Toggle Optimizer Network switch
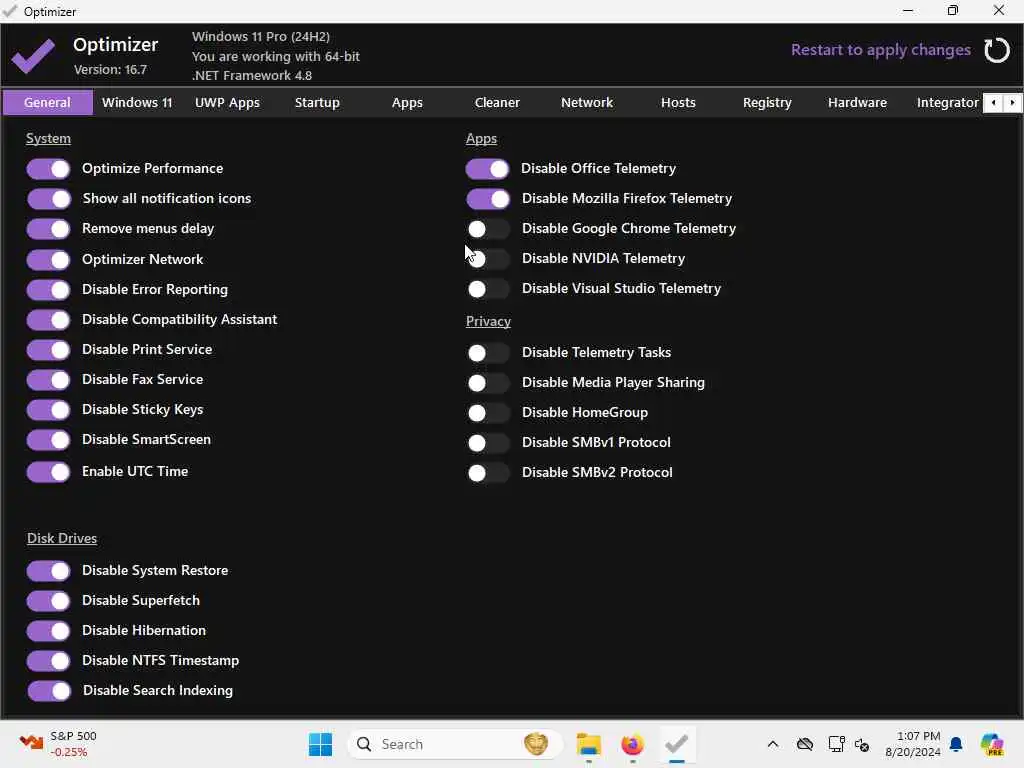1024x768 pixels. click(x=48, y=260)
